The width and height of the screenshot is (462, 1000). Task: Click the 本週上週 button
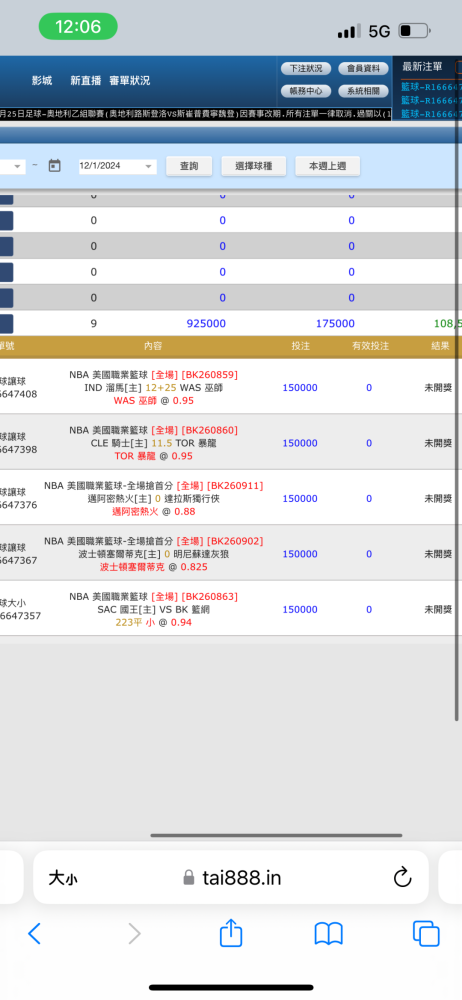coord(327,166)
